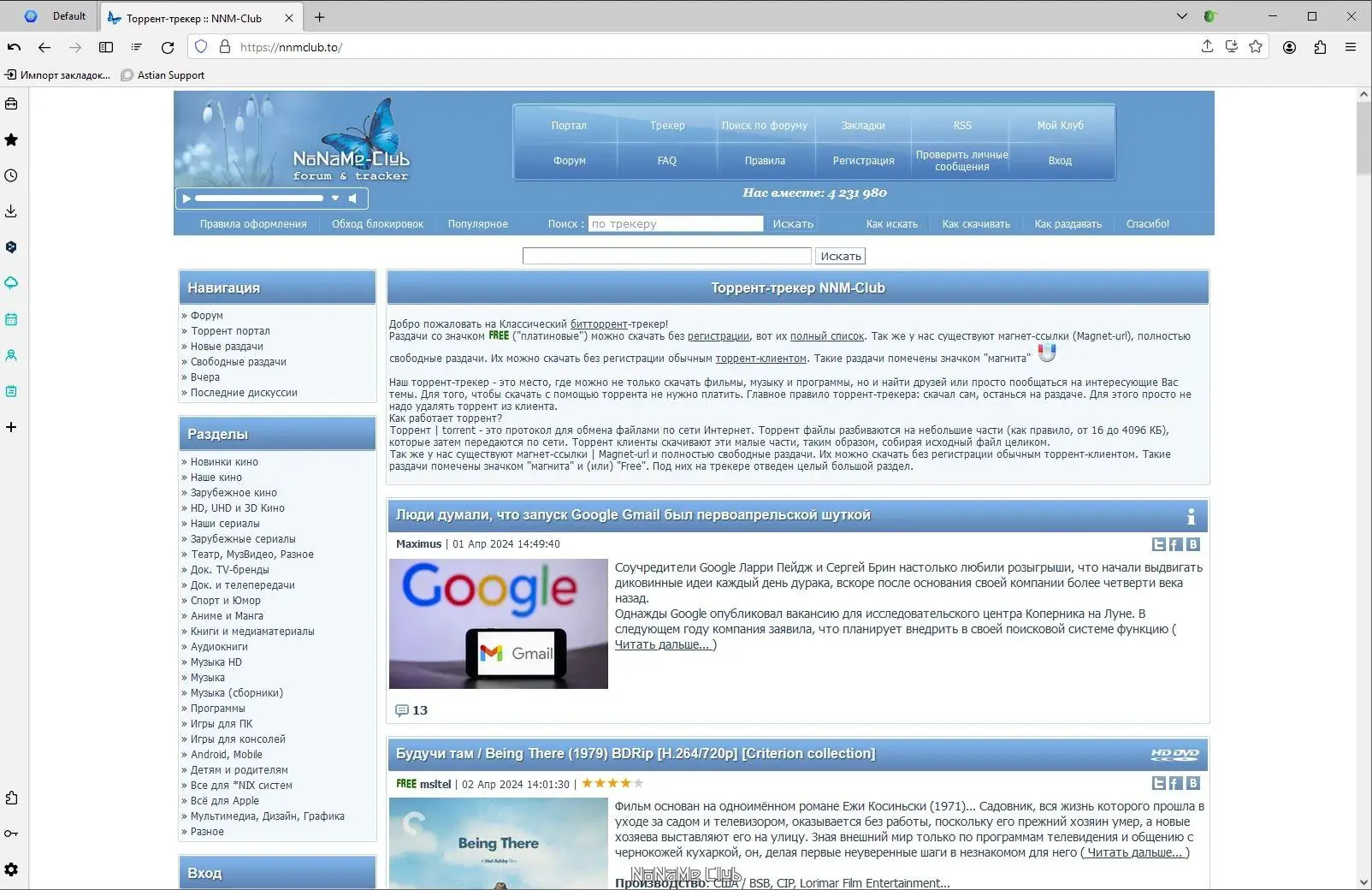Follow the Читать дальше link of the Gmail article
This screenshot has height=890, width=1372.
coord(663,644)
